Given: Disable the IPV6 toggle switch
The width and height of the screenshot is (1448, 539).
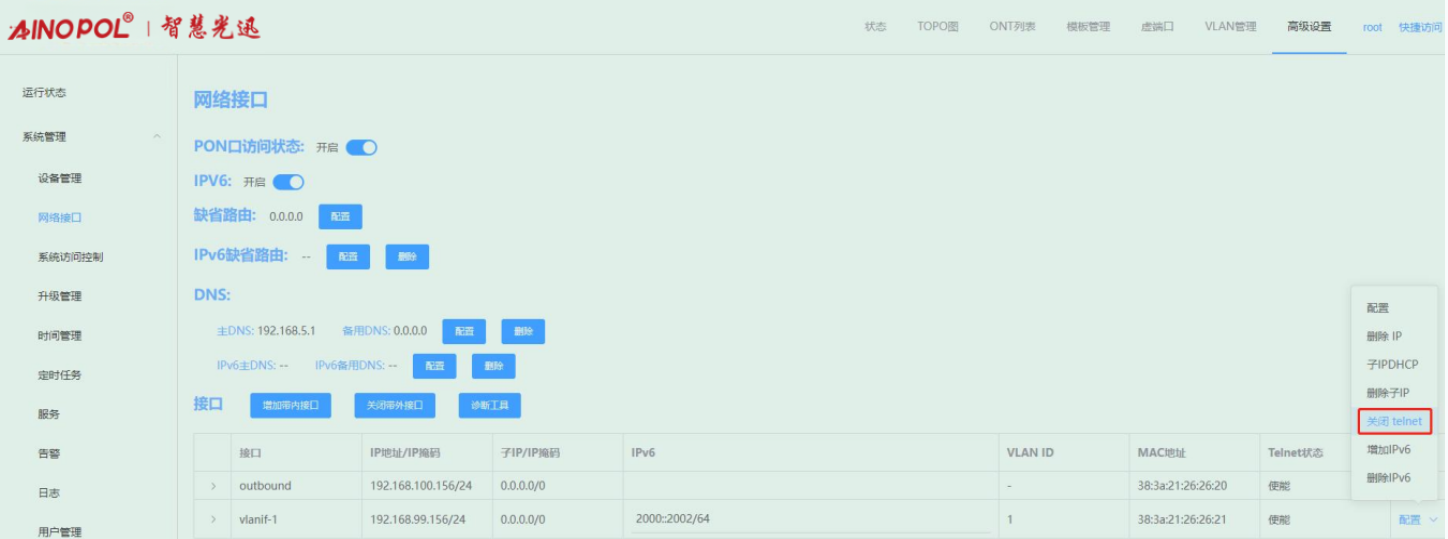Looking at the screenshot, I should 288,182.
